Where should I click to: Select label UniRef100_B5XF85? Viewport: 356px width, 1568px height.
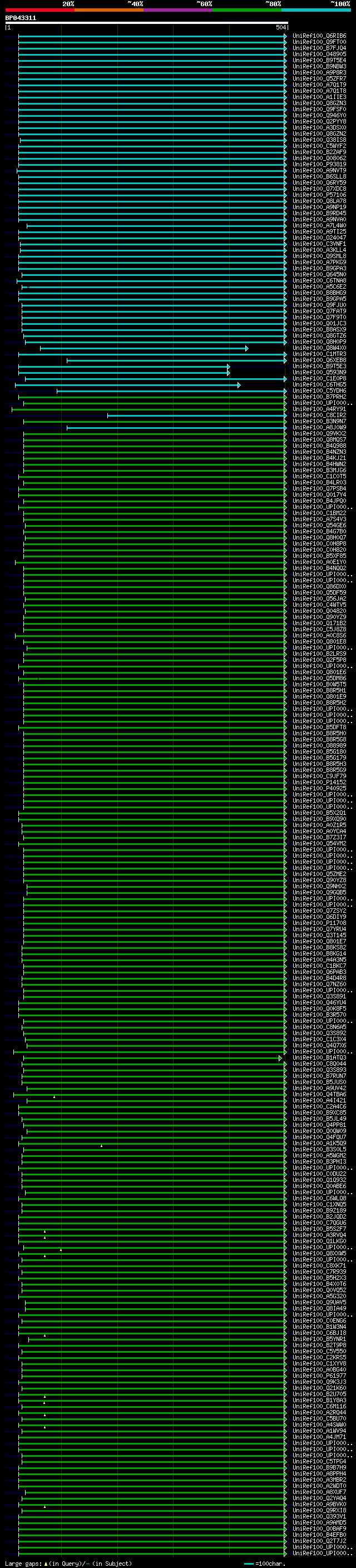click(x=319, y=556)
